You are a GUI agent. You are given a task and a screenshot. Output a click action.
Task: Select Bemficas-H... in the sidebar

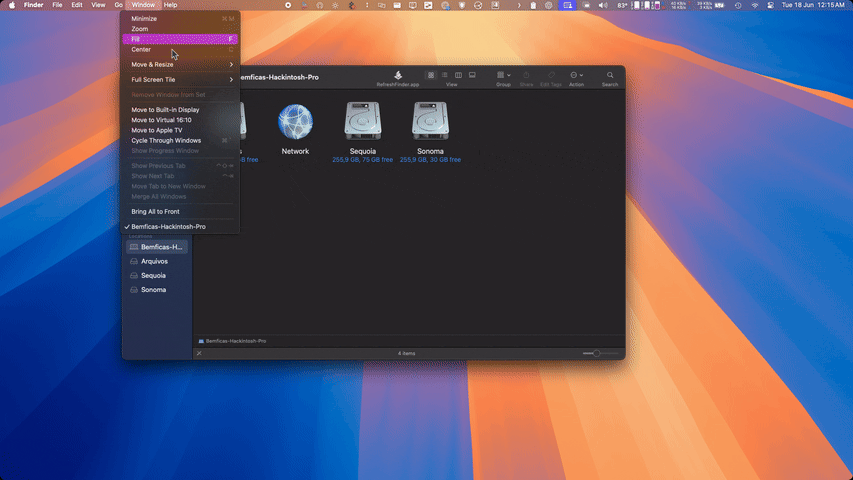pos(157,247)
